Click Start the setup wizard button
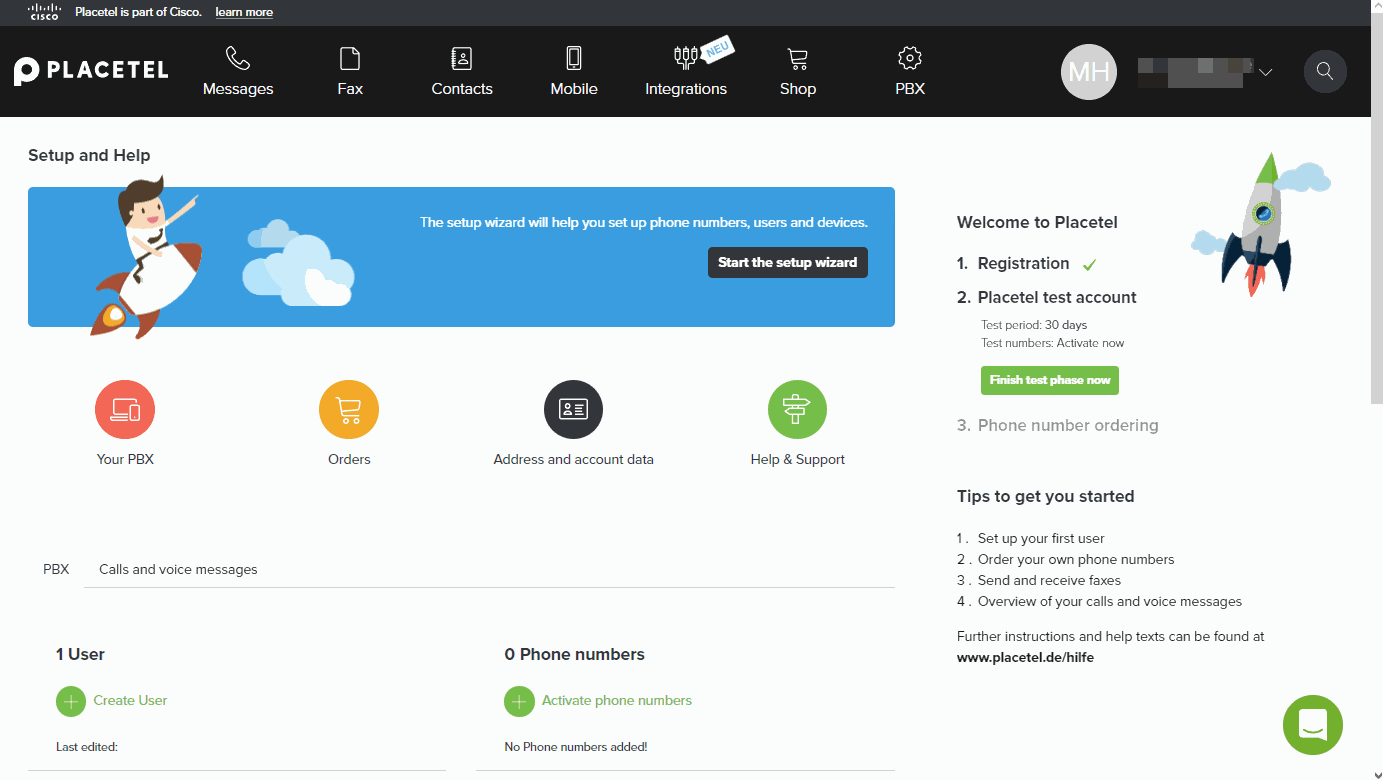Image resolution: width=1383 pixels, height=780 pixels. point(788,263)
